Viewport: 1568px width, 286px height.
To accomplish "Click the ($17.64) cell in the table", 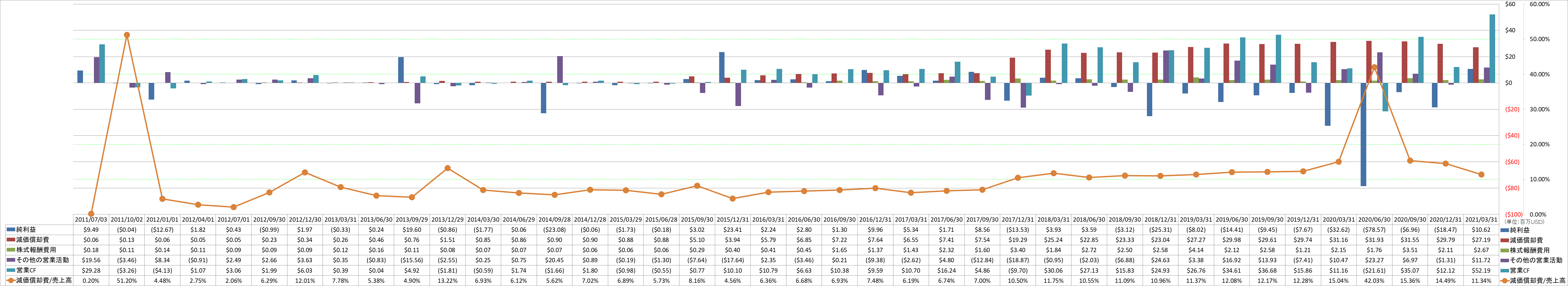I will (733, 260).
